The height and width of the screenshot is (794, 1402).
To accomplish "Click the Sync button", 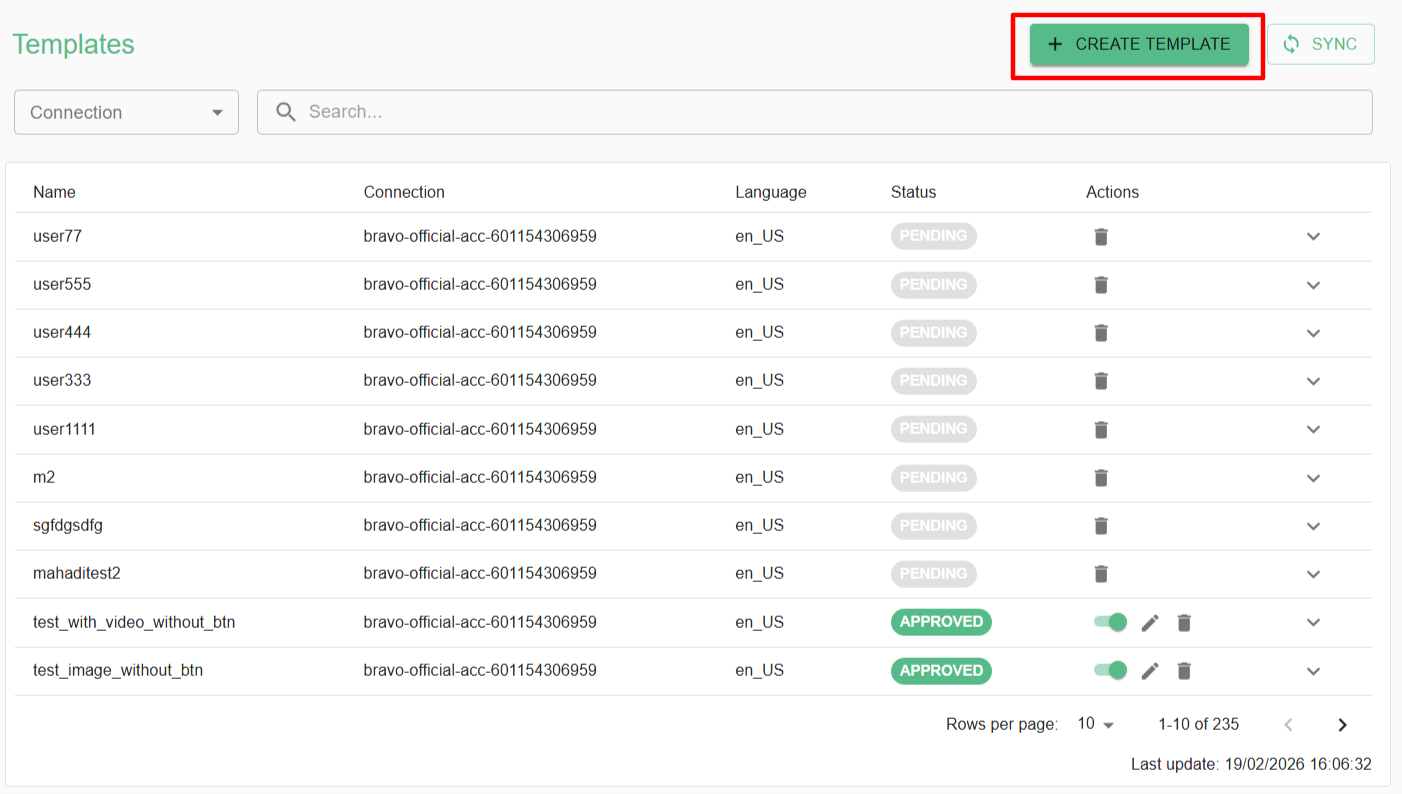I will [x=1320, y=44].
